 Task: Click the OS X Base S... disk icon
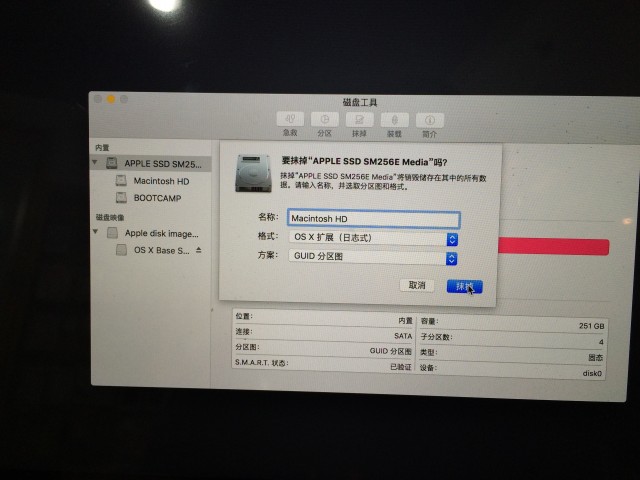click(122, 250)
